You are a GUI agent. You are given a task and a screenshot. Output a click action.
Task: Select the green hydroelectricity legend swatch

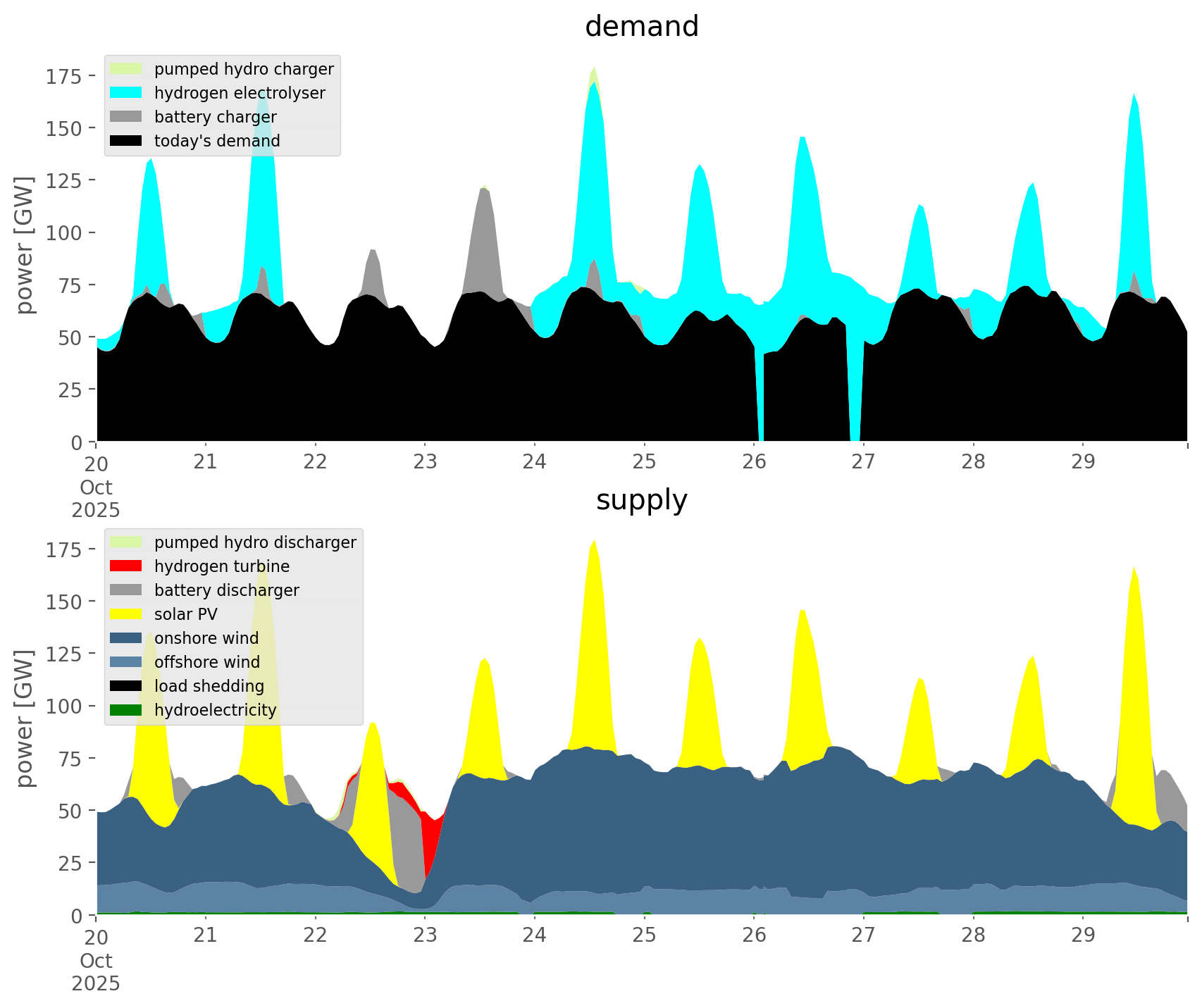tap(126, 710)
